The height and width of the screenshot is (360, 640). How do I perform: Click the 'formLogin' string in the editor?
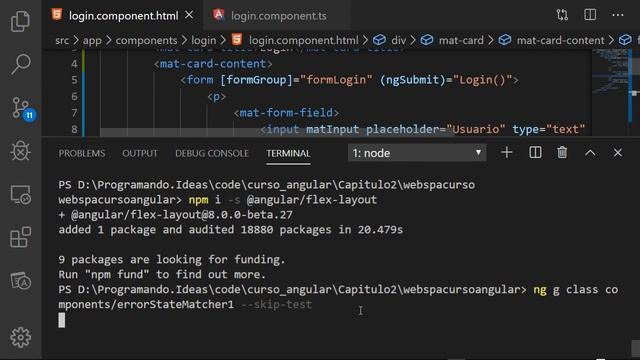pos(336,80)
